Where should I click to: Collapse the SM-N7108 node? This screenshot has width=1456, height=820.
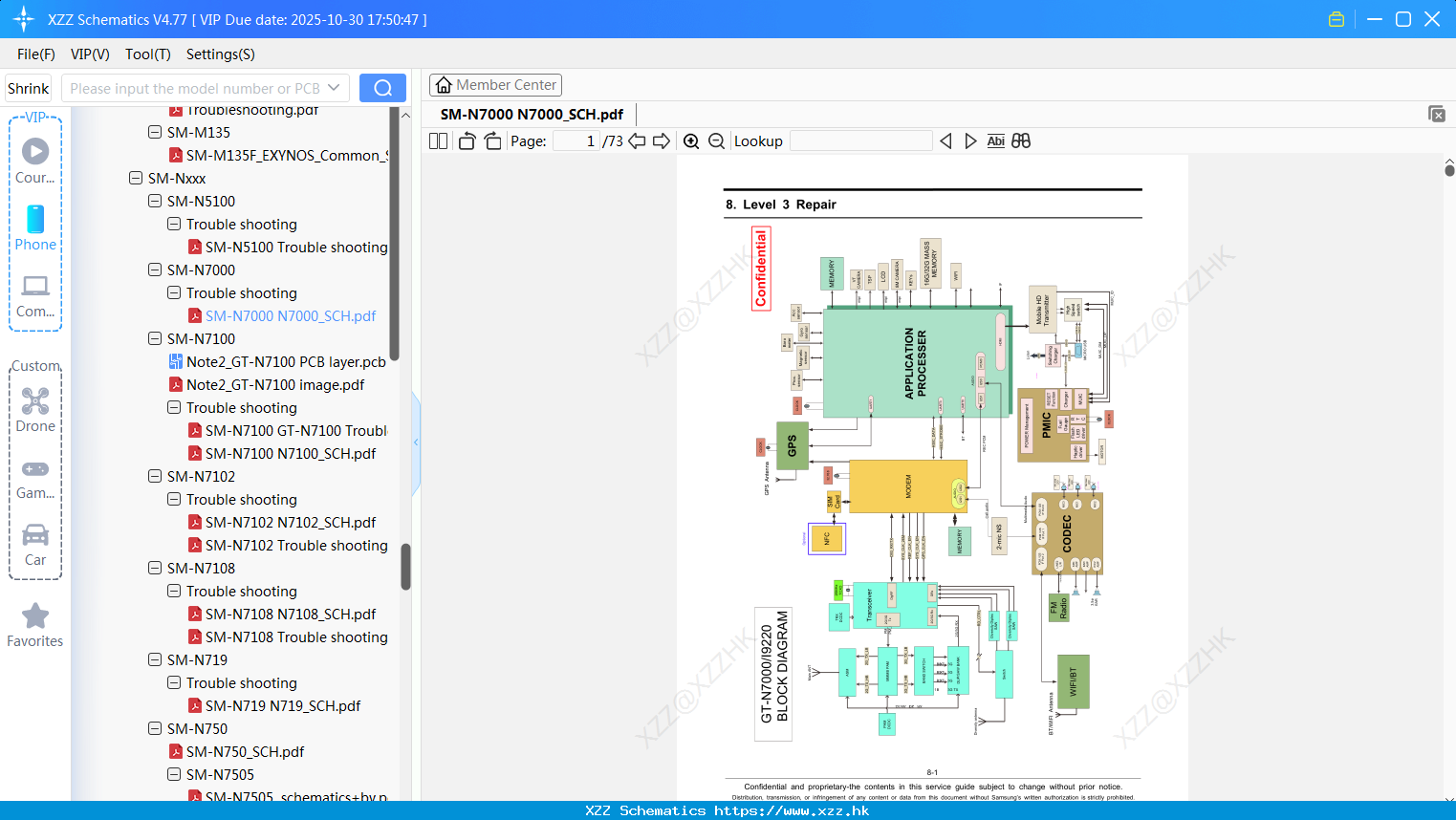coord(155,568)
